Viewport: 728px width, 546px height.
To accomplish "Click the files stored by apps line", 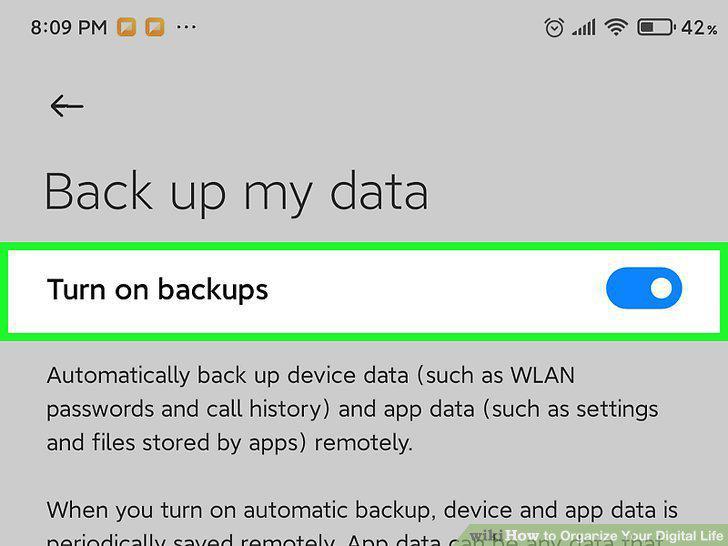I will [229, 443].
